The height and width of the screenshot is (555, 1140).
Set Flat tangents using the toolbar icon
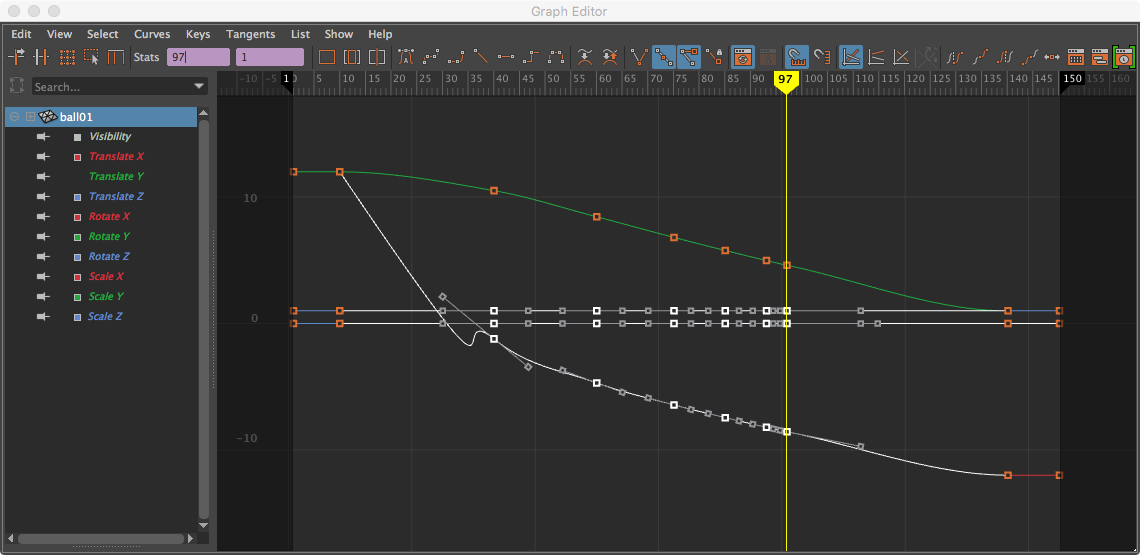[x=506, y=57]
